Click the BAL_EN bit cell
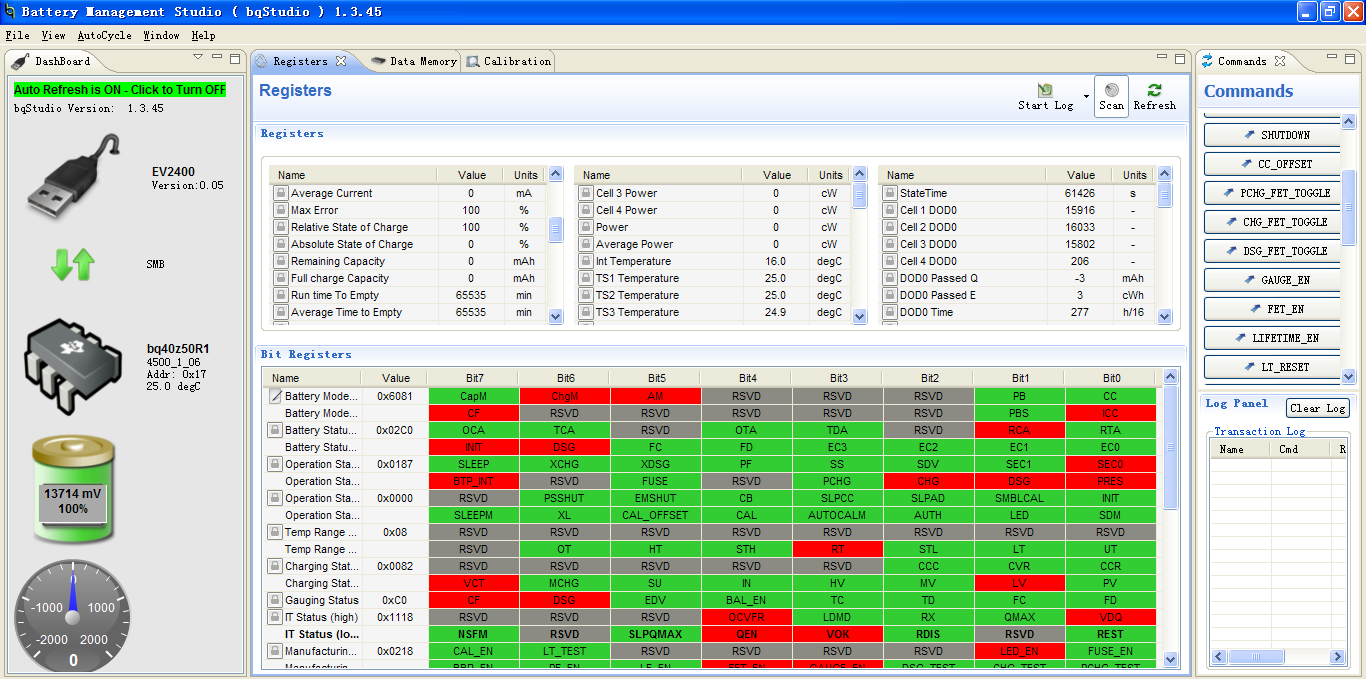Viewport: 1366px width, 679px height. coord(747,600)
